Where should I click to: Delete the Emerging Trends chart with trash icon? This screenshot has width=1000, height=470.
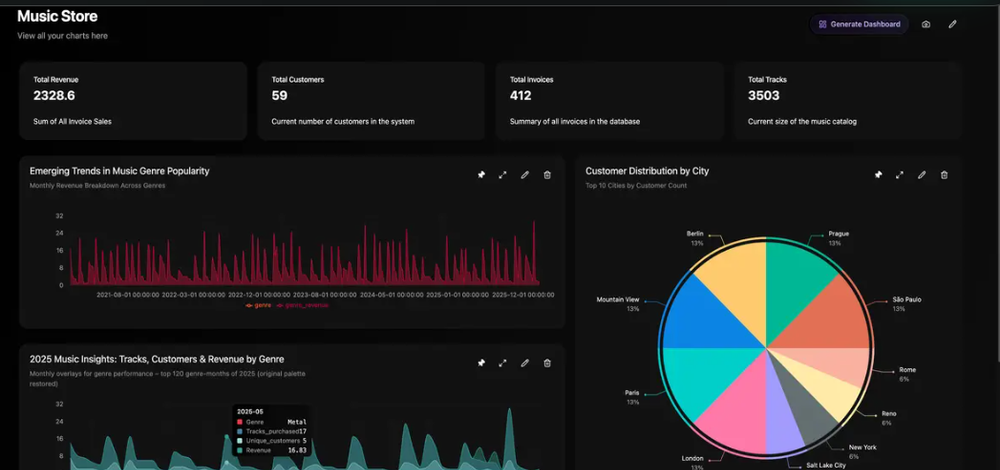coord(547,175)
